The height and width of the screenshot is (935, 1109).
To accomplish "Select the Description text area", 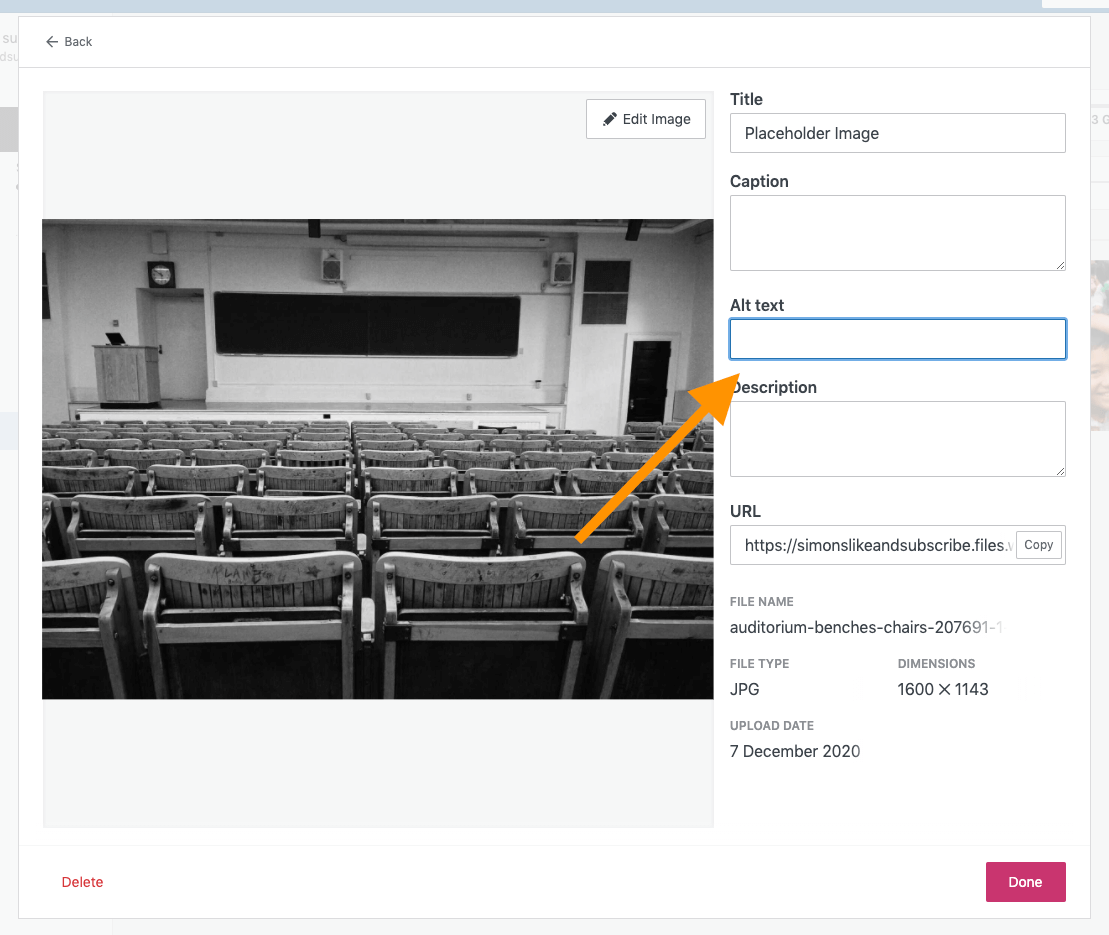I will point(897,438).
